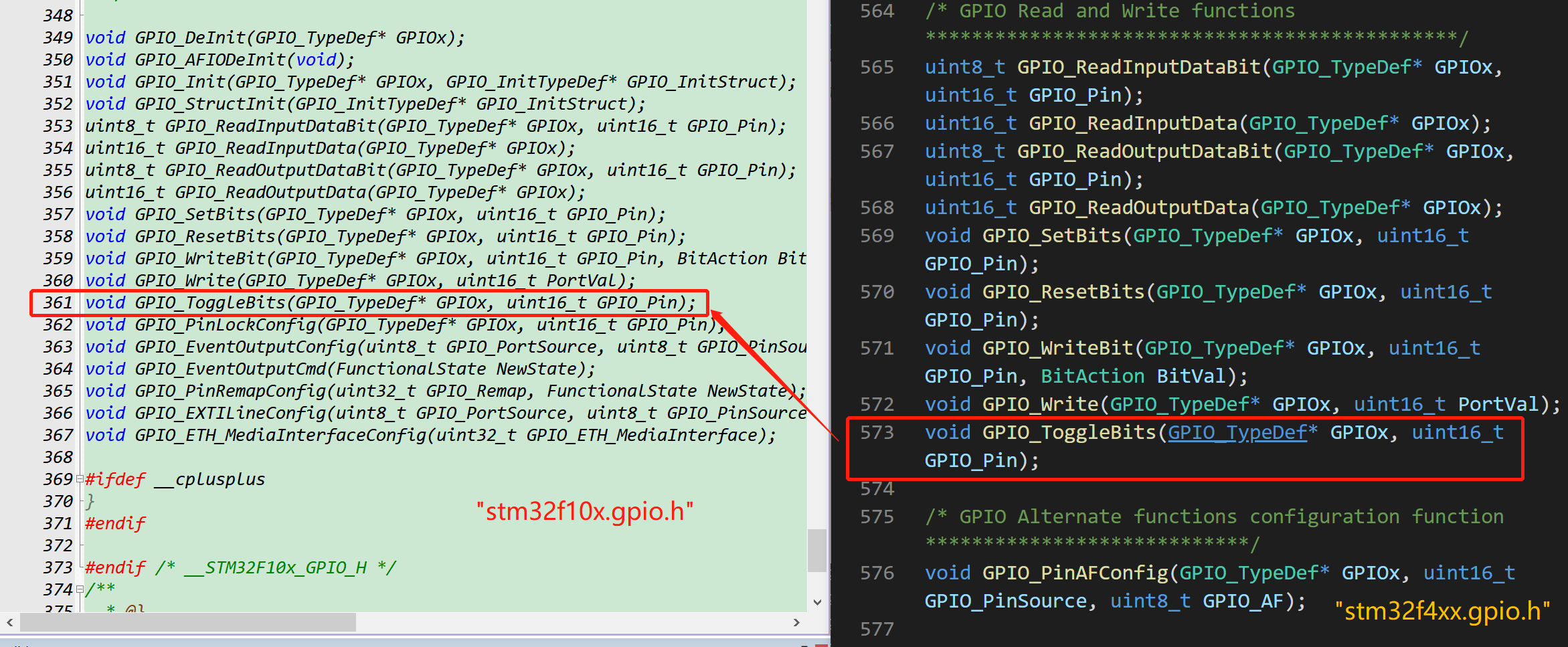Click the horizontal scrollbar left arrow in left editor
Image resolution: width=1568 pixels, height=647 pixels.
pos(9,622)
